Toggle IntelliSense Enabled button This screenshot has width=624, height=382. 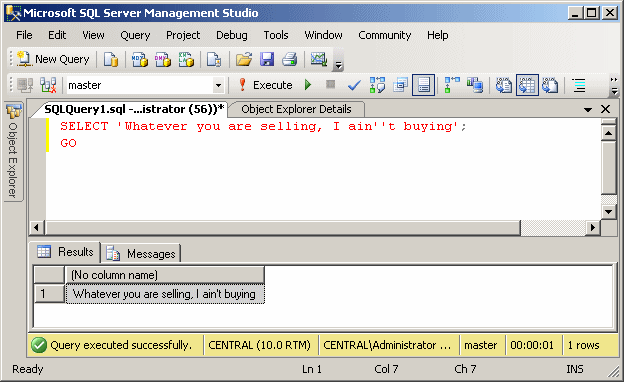point(423,85)
